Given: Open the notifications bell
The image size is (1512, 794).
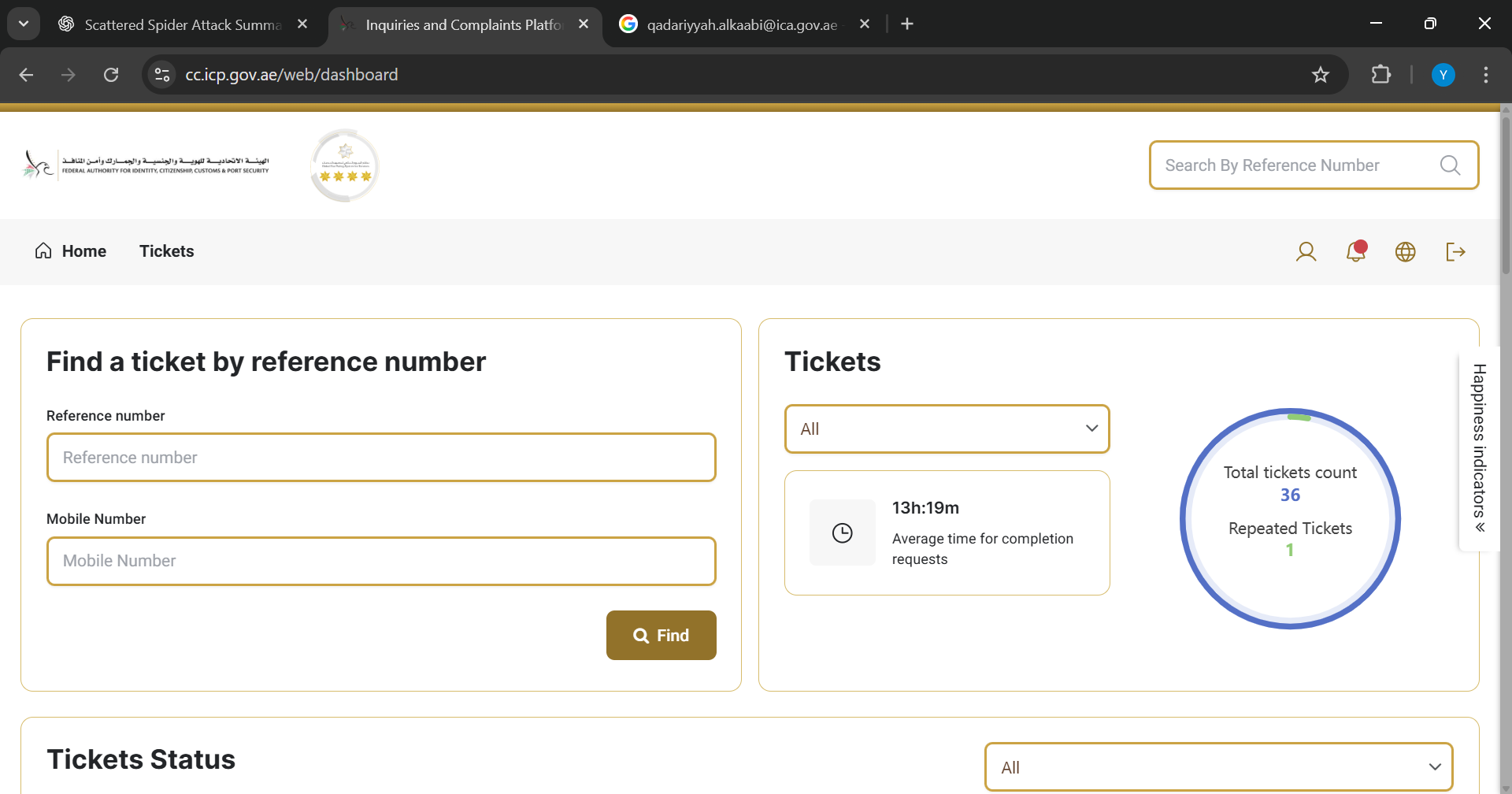Looking at the screenshot, I should click(x=1356, y=251).
